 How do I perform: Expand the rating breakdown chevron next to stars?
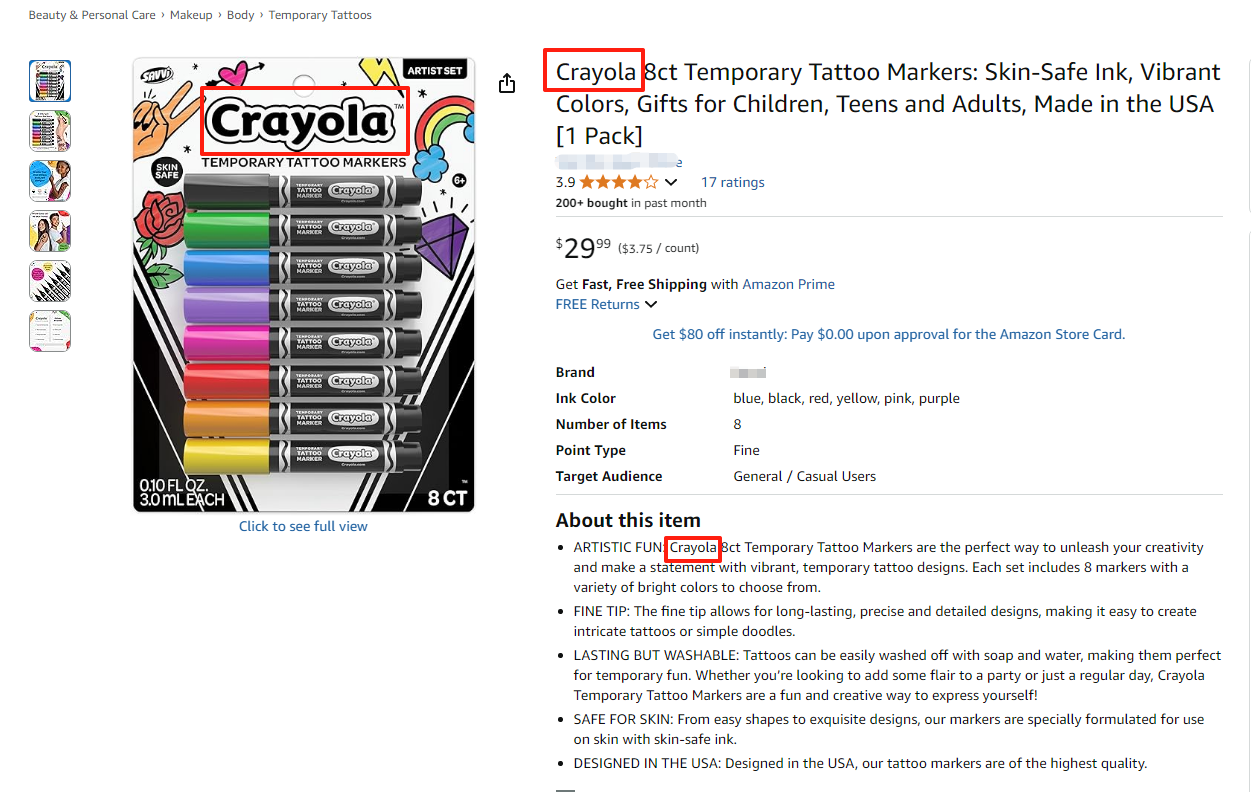671,182
